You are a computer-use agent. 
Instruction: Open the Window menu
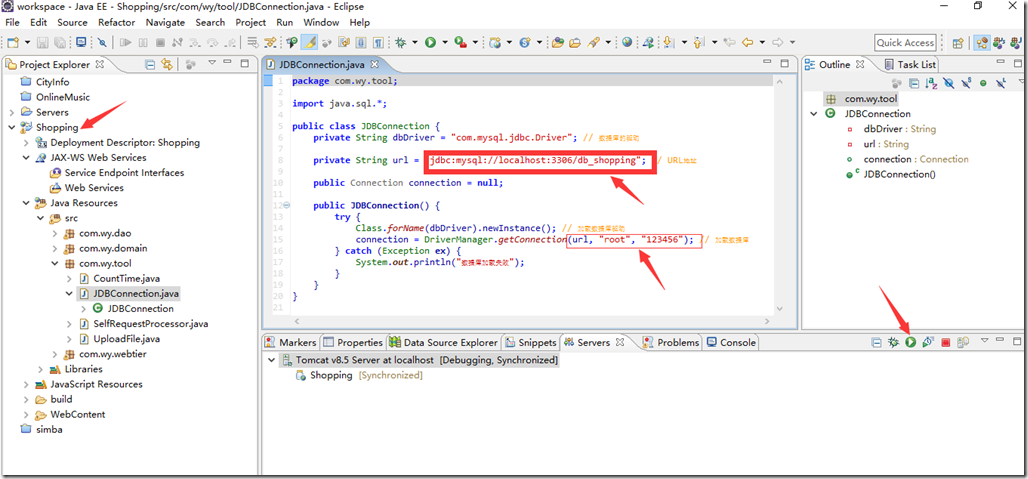pyautogui.click(x=321, y=22)
